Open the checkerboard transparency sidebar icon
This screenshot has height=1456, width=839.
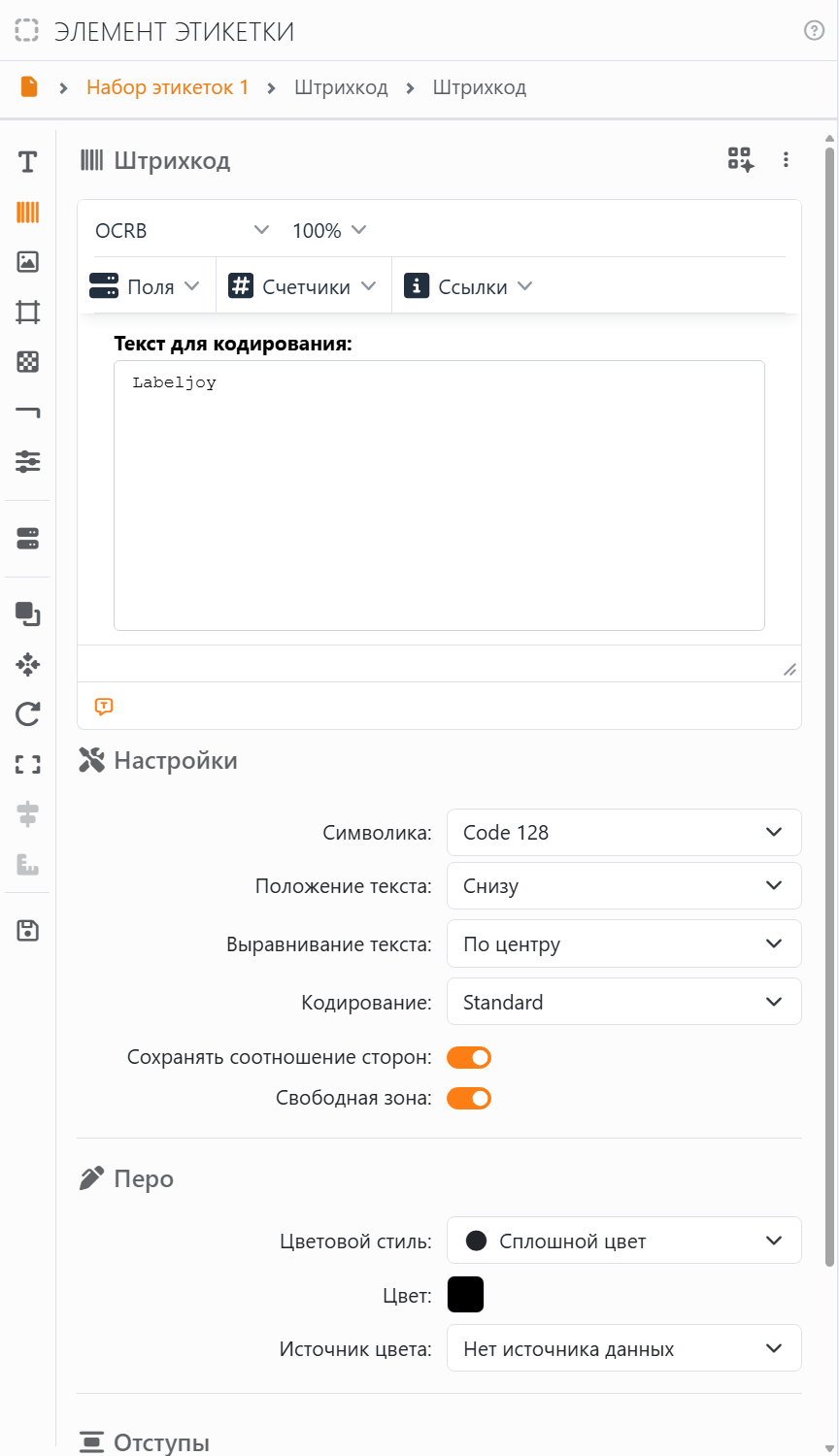[27, 362]
